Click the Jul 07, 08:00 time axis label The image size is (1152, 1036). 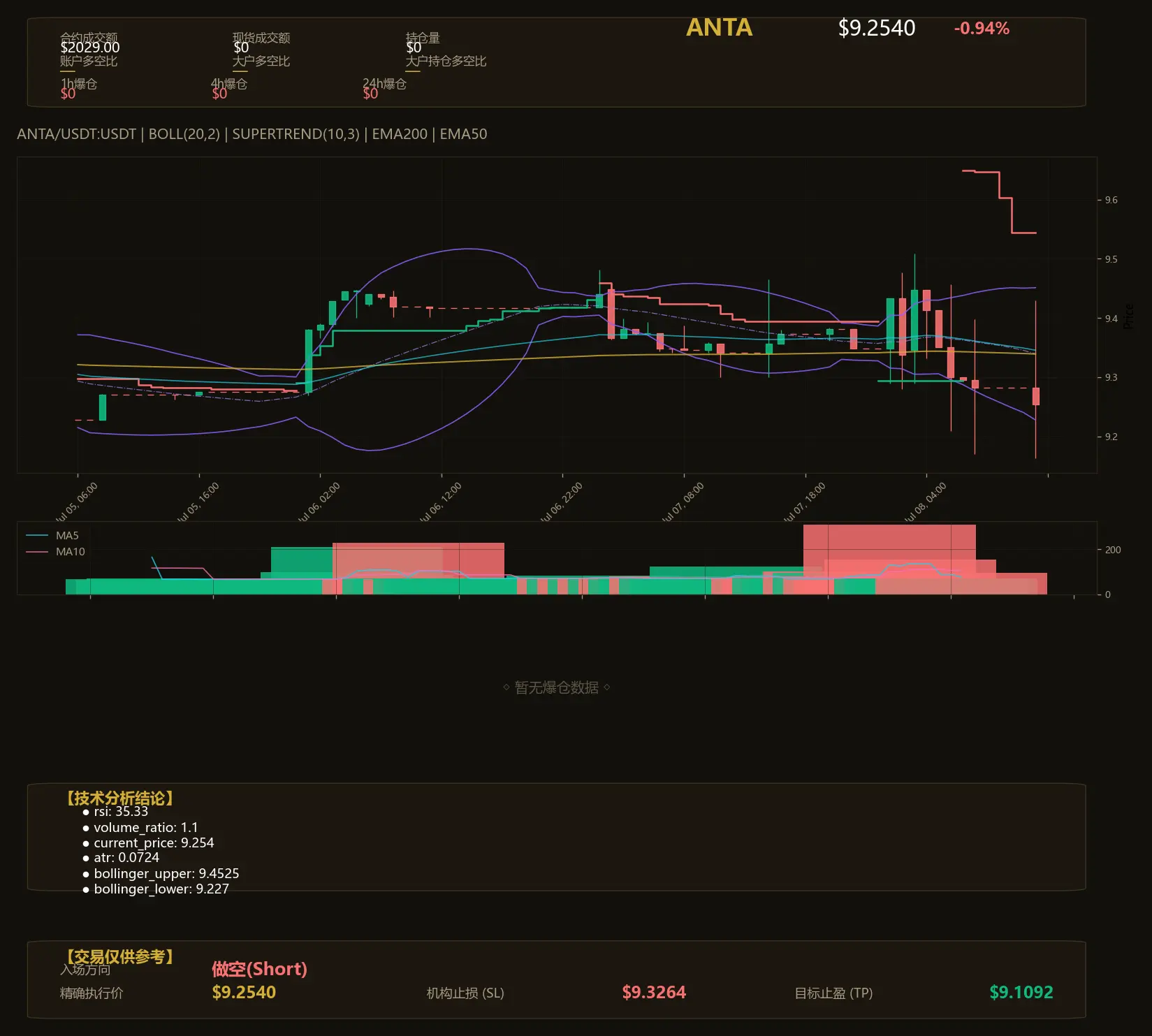click(x=683, y=502)
